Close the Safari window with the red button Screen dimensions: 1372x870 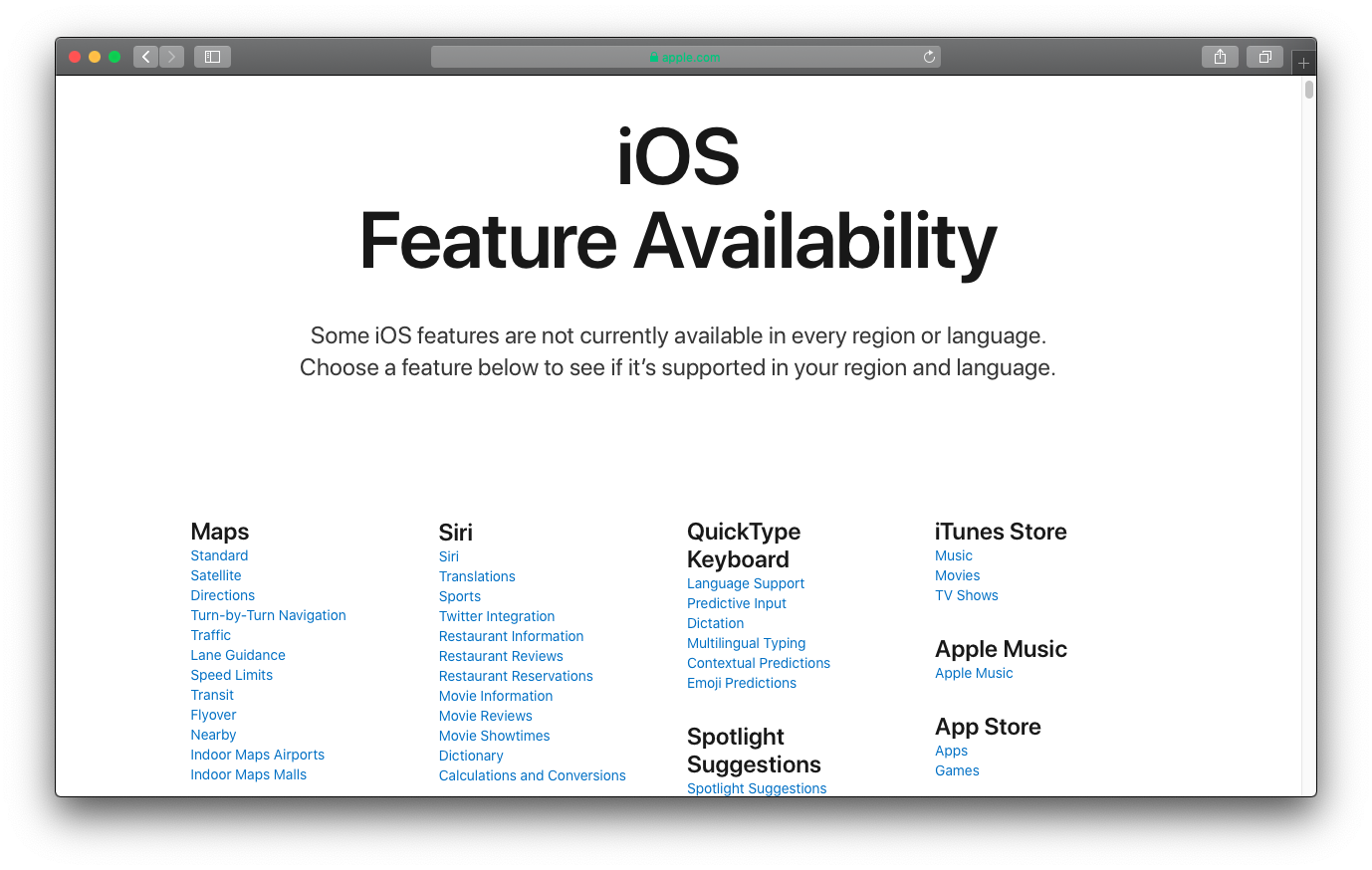75,57
